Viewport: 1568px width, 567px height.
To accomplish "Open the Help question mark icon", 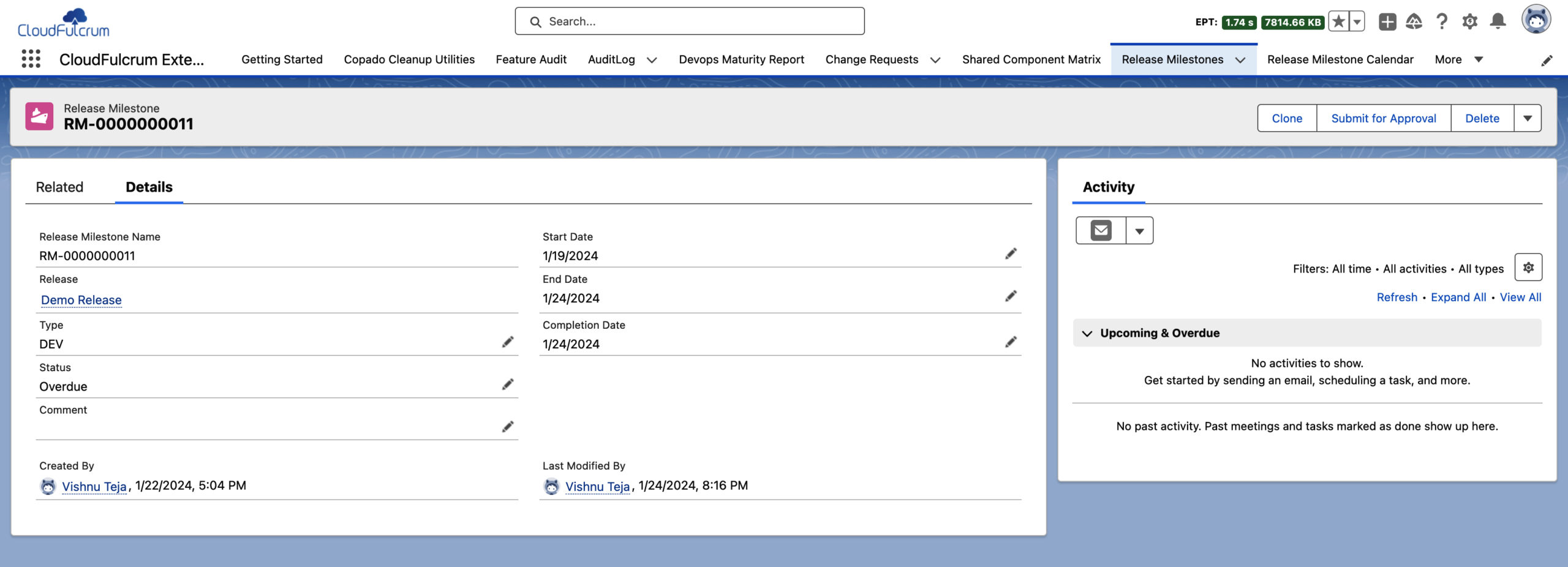I will [x=1442, y=22].
